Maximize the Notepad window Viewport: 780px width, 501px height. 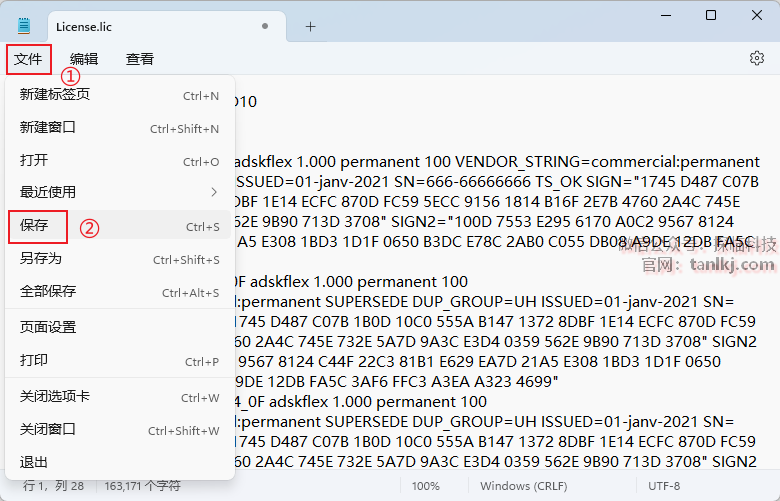[711, 15]
